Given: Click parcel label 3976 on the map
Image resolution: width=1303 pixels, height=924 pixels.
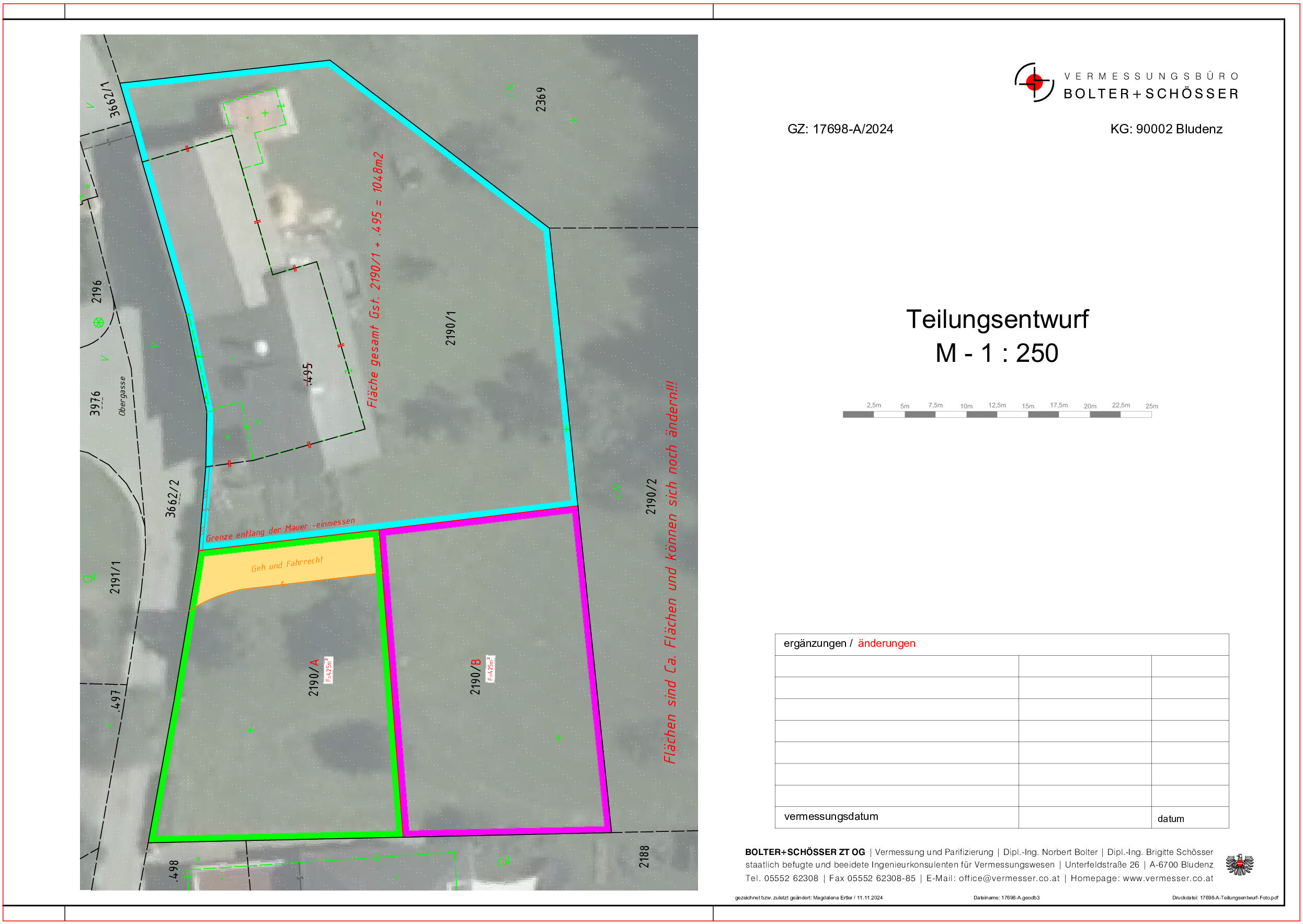Looking at the screenshot, I should [95, 403].
